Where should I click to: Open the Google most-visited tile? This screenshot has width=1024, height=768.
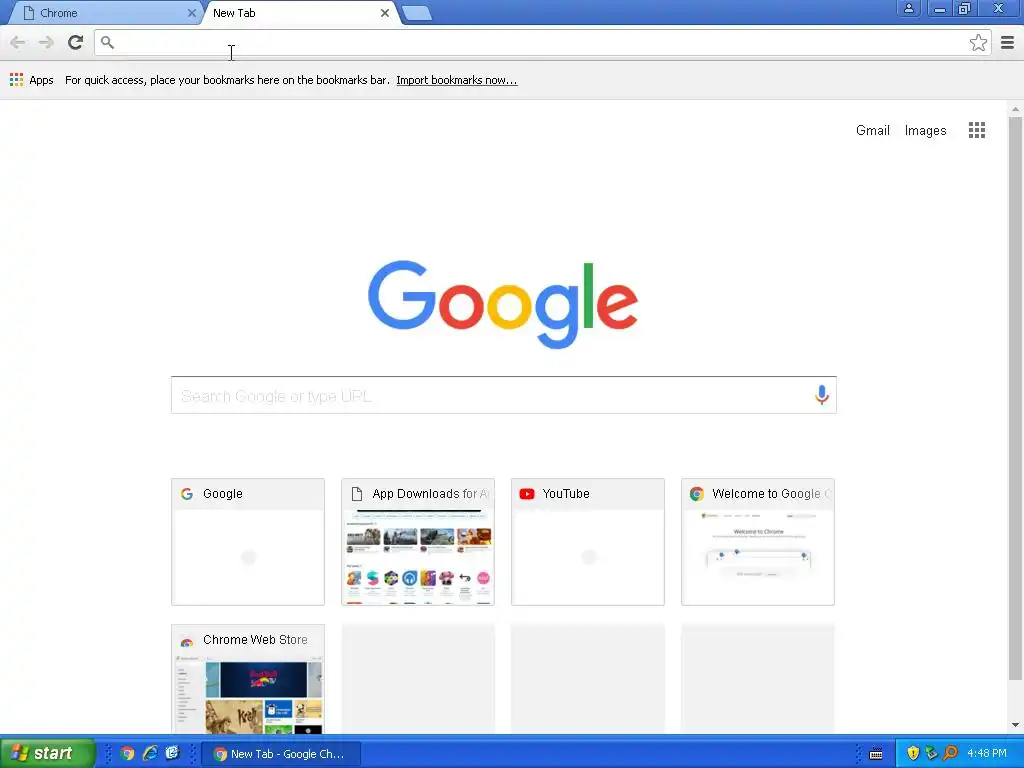click(248, 542)
